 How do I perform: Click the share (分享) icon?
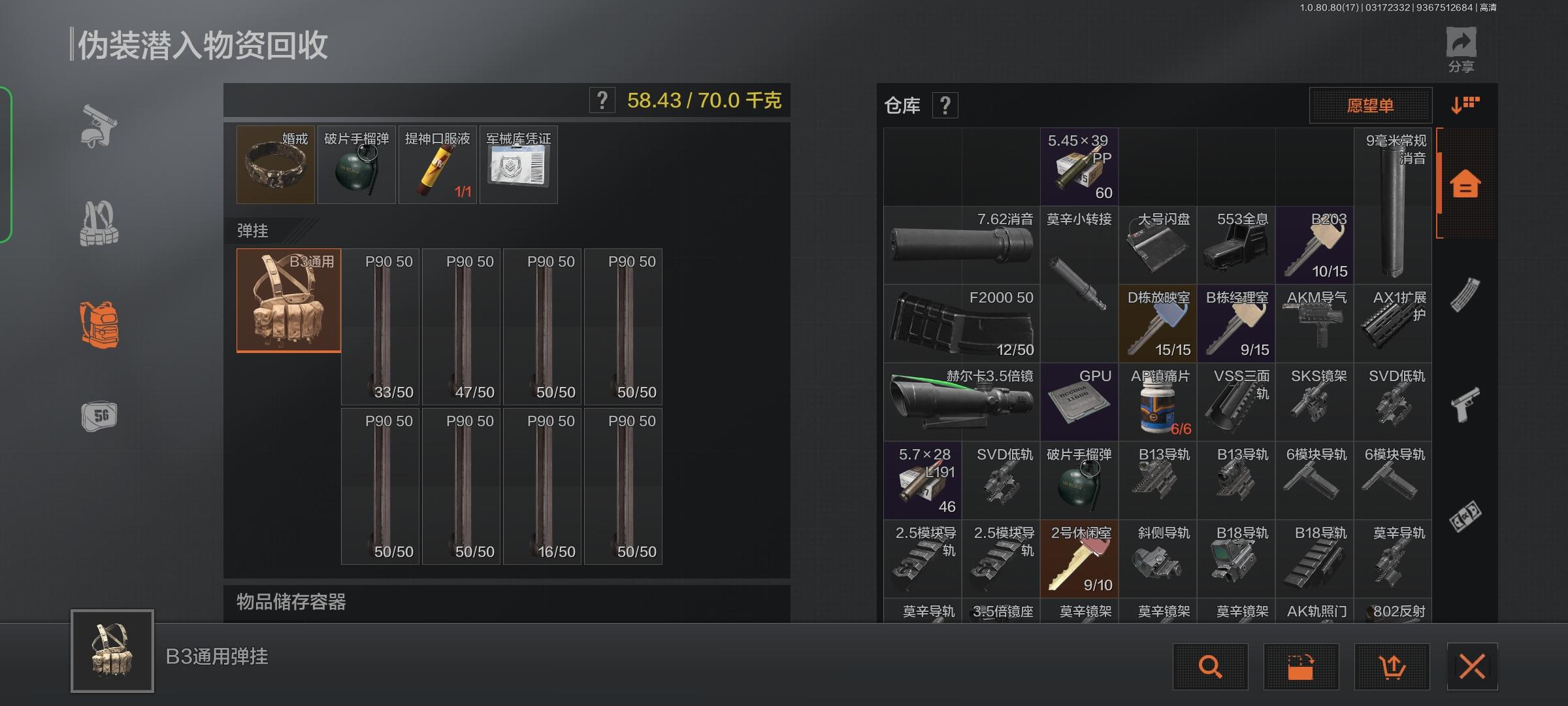coord(1461,50)
